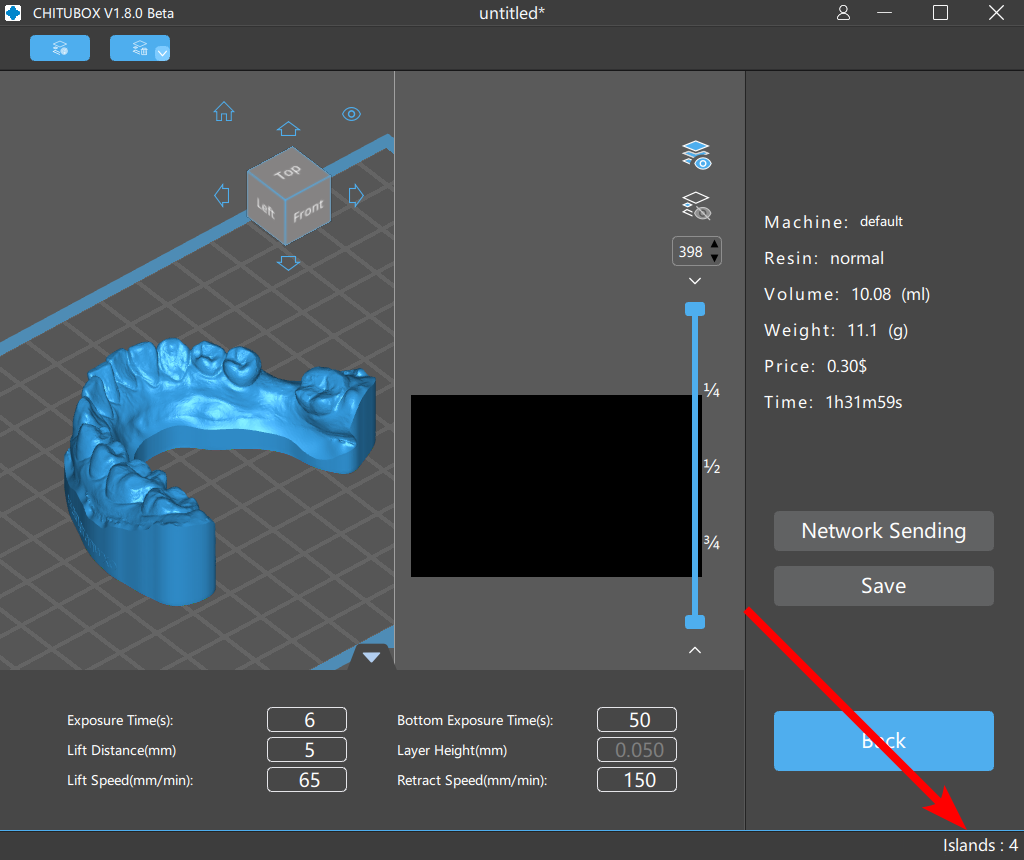Image resolution: width=1024 pixels, height=860 pixels.
Task: Click the Lift Speed field
Action: 307,780
